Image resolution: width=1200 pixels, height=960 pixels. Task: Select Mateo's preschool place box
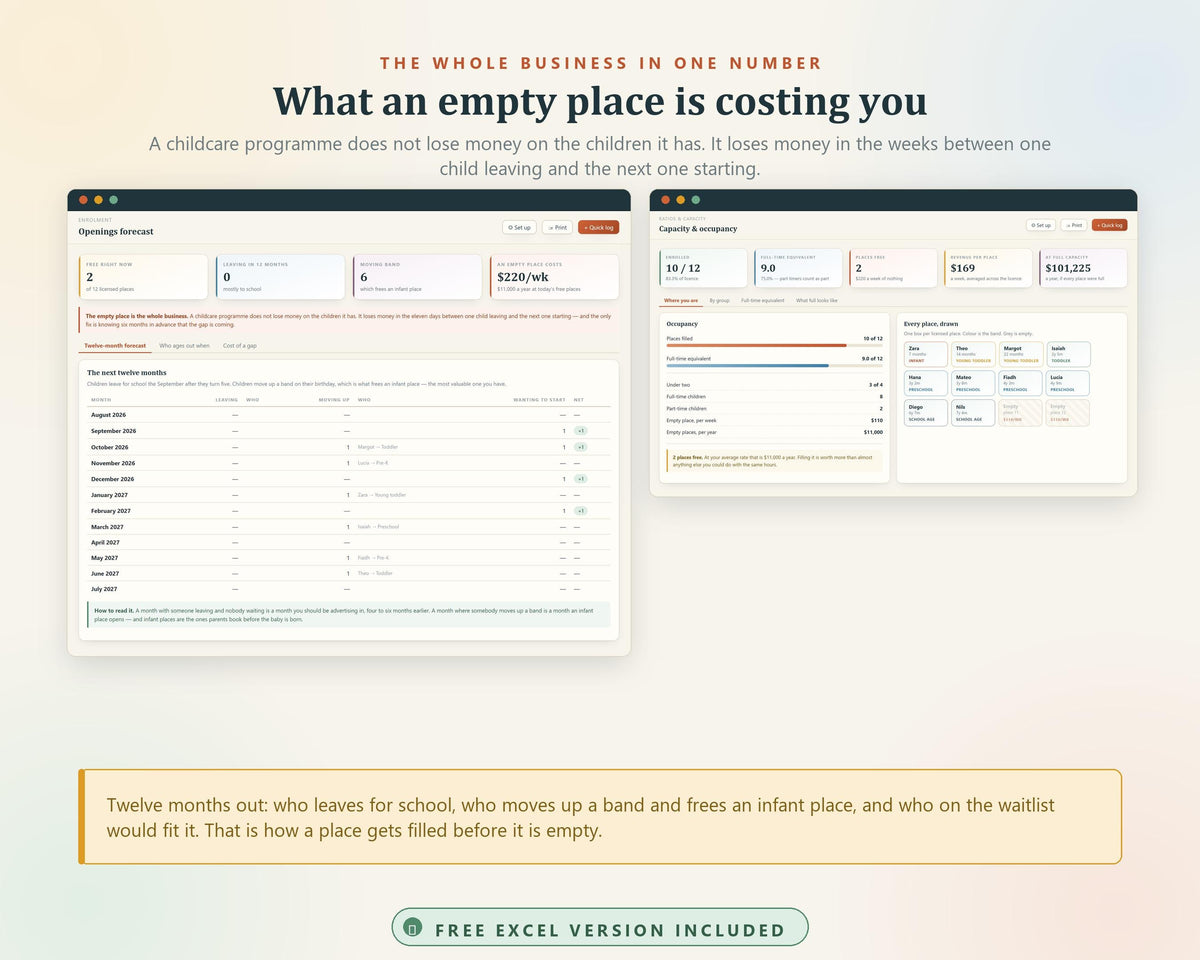pyautogui.click(x=973, y=384)
